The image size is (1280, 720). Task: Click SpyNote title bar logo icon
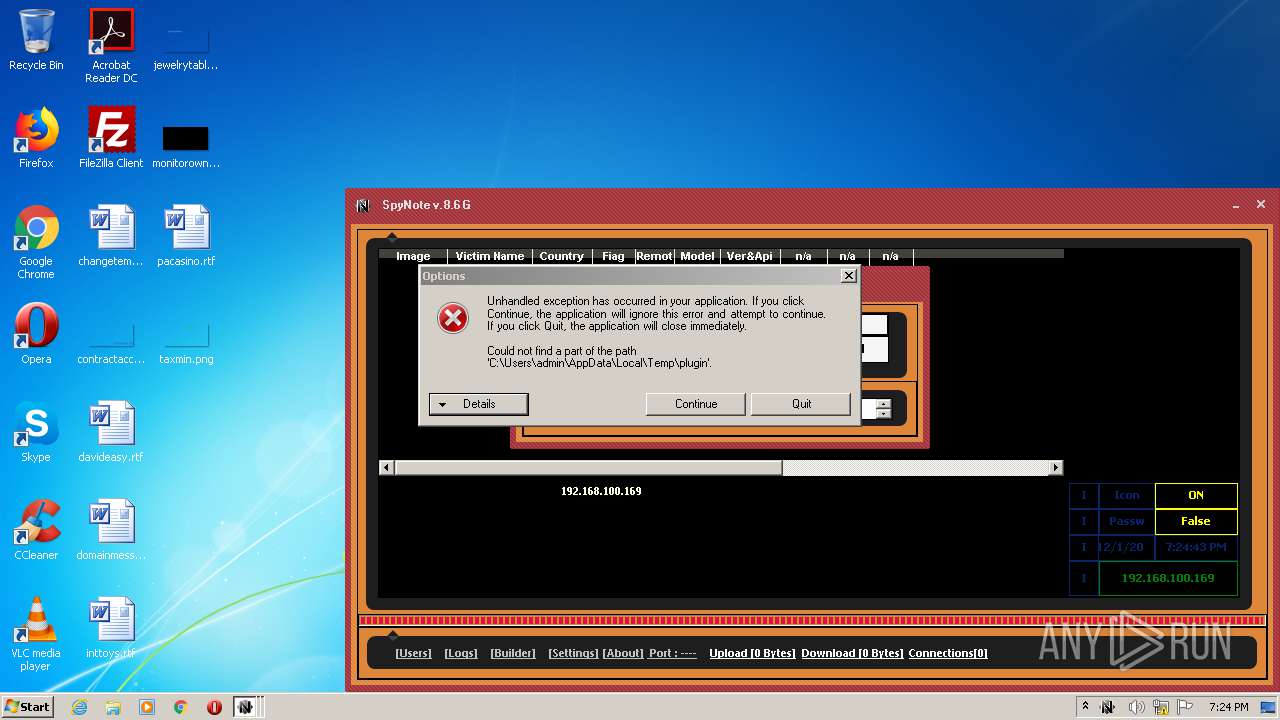tap(363, 205)
